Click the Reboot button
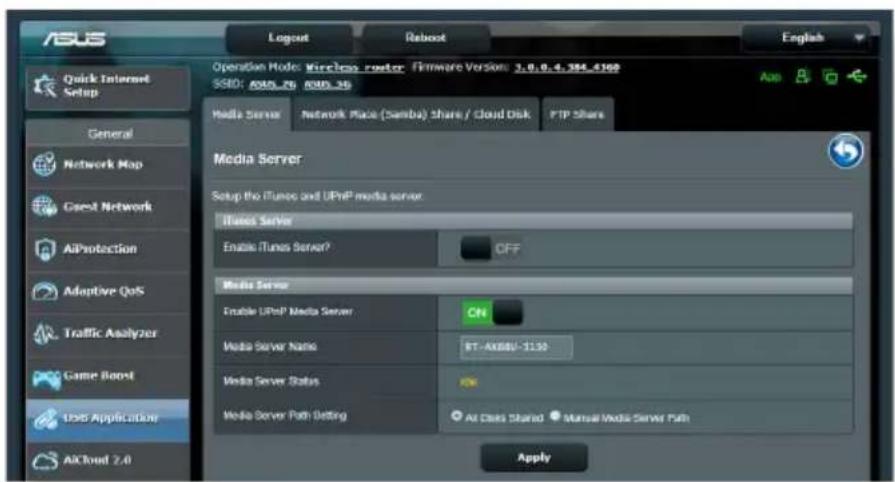The width and height of the screenshot is (895, 482). click(425, 38)
